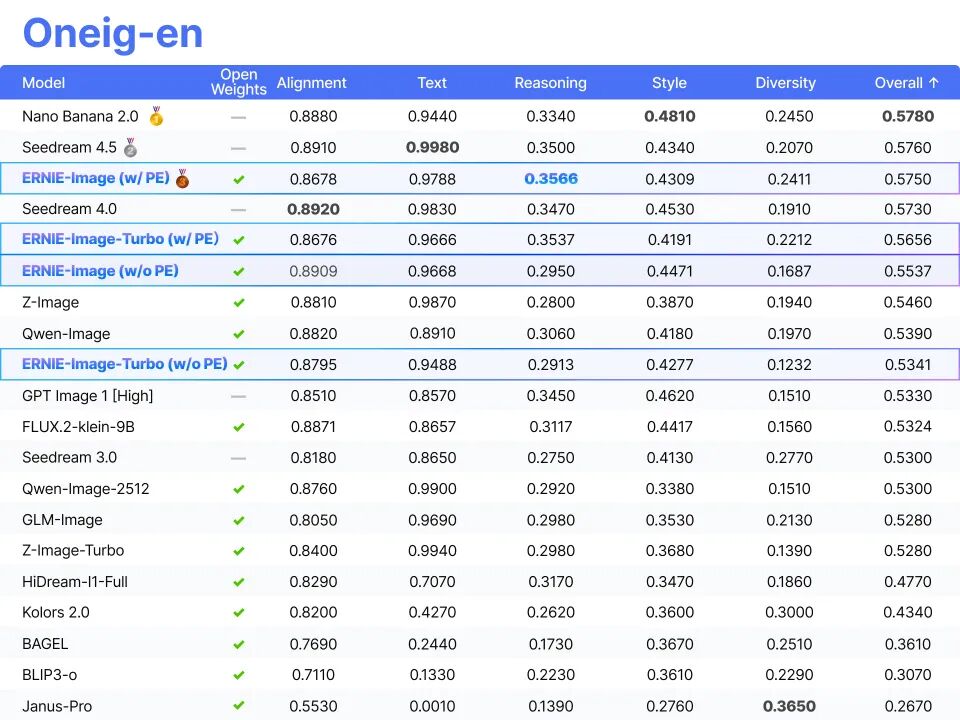Image resolution: width=960 pixels, height=720 pixels.
Task: Click the dash icon in GPT Image 1 [High] row
Action: pos(238,396)
